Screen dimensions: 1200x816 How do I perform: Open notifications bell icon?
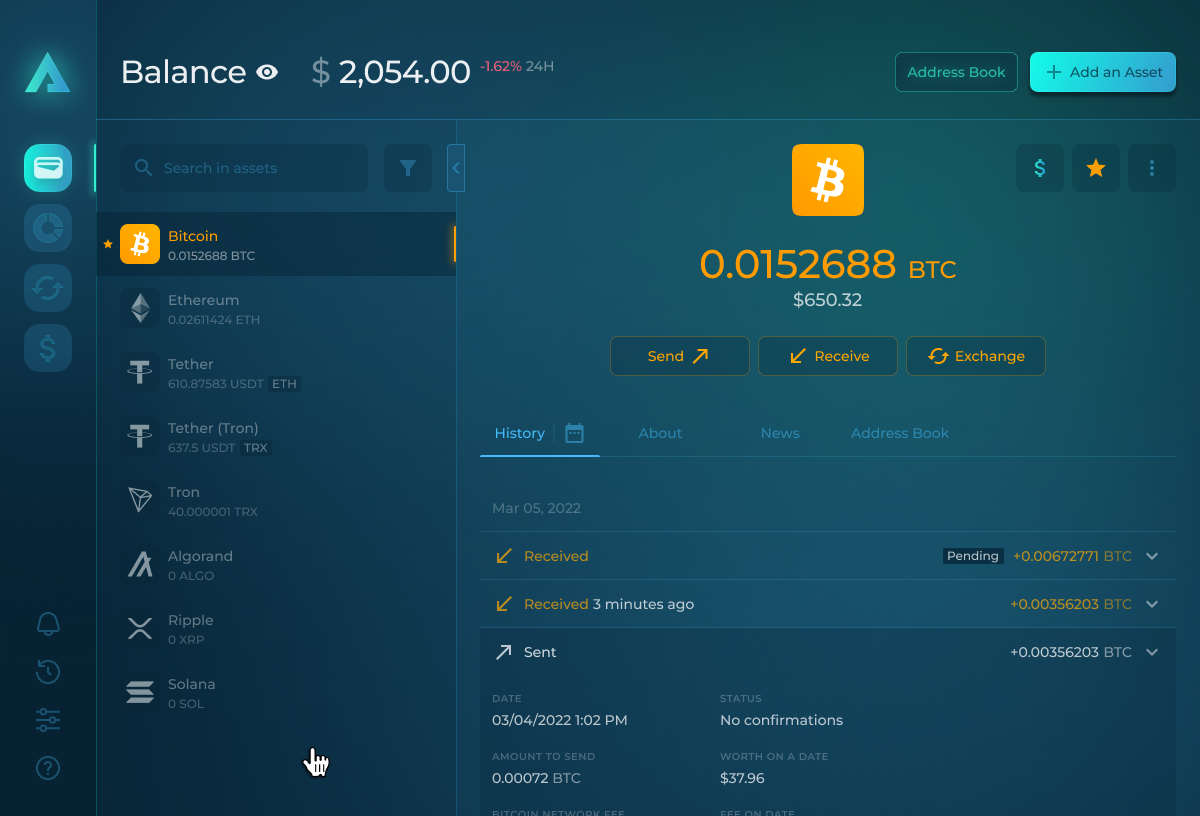click(48, 624)
